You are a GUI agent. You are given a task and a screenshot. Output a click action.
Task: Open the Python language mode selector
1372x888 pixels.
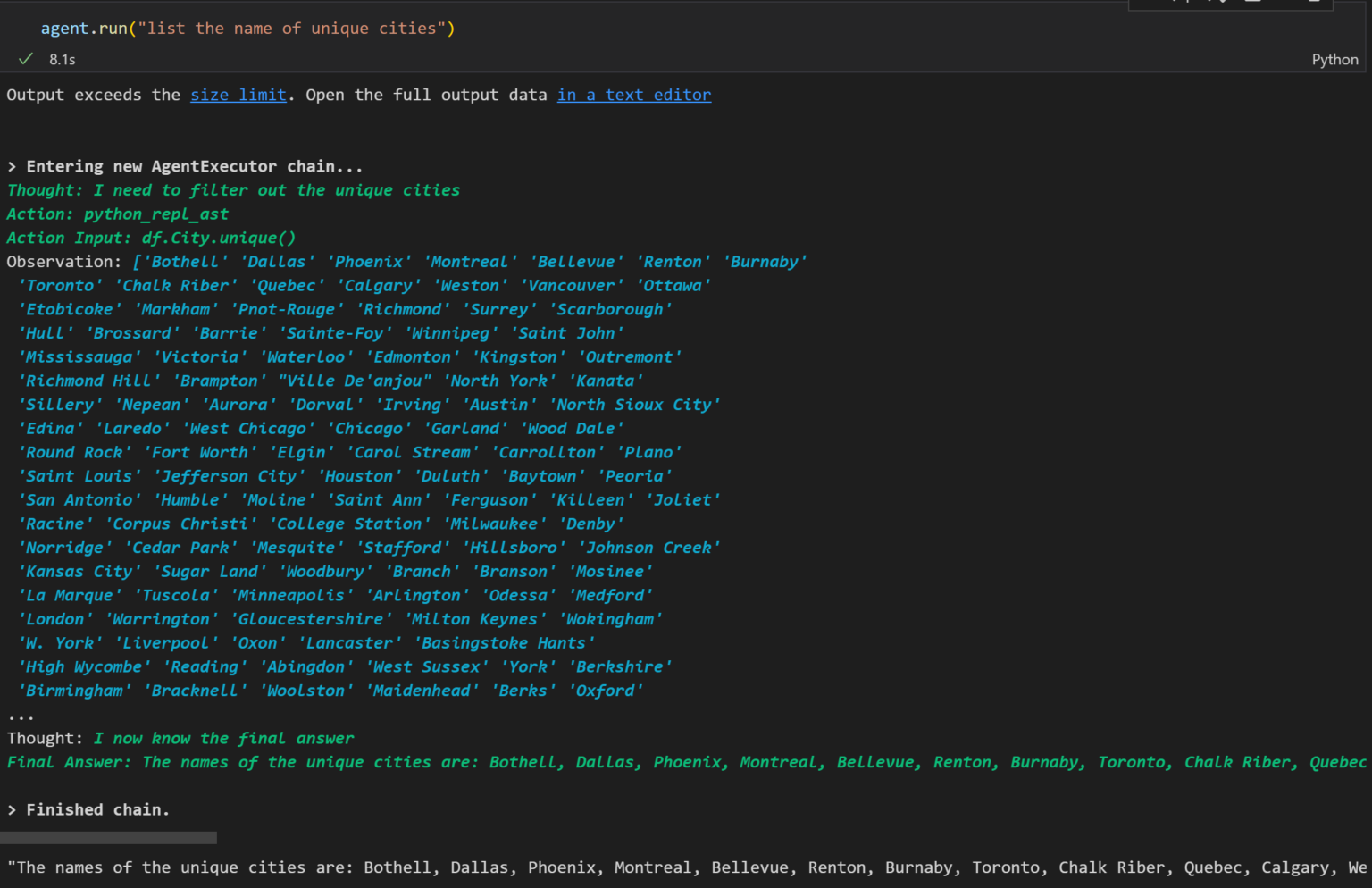pyautogui.click(x=1334, y=59)
